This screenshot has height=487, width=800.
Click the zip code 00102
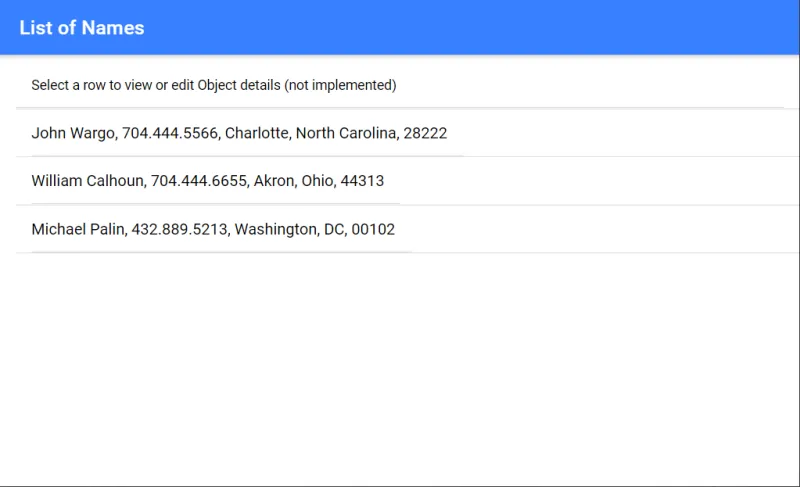click(373, 229)
